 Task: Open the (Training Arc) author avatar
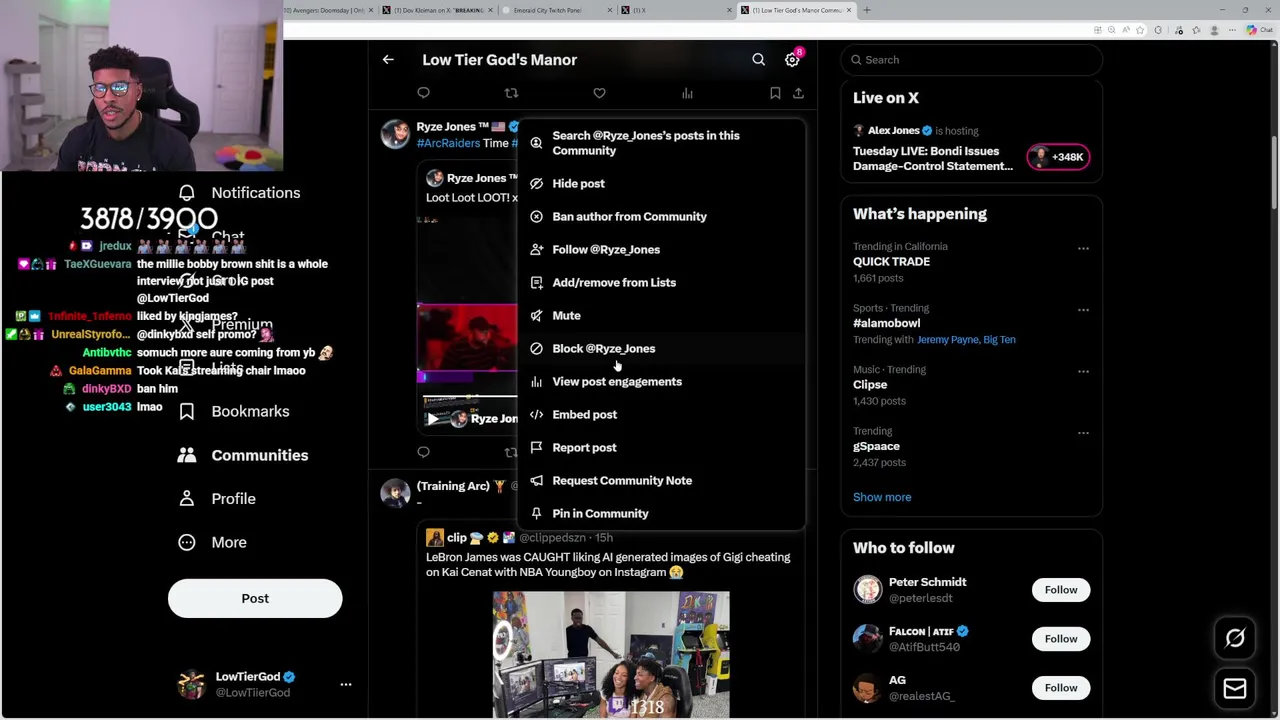[x=395, y=493]
